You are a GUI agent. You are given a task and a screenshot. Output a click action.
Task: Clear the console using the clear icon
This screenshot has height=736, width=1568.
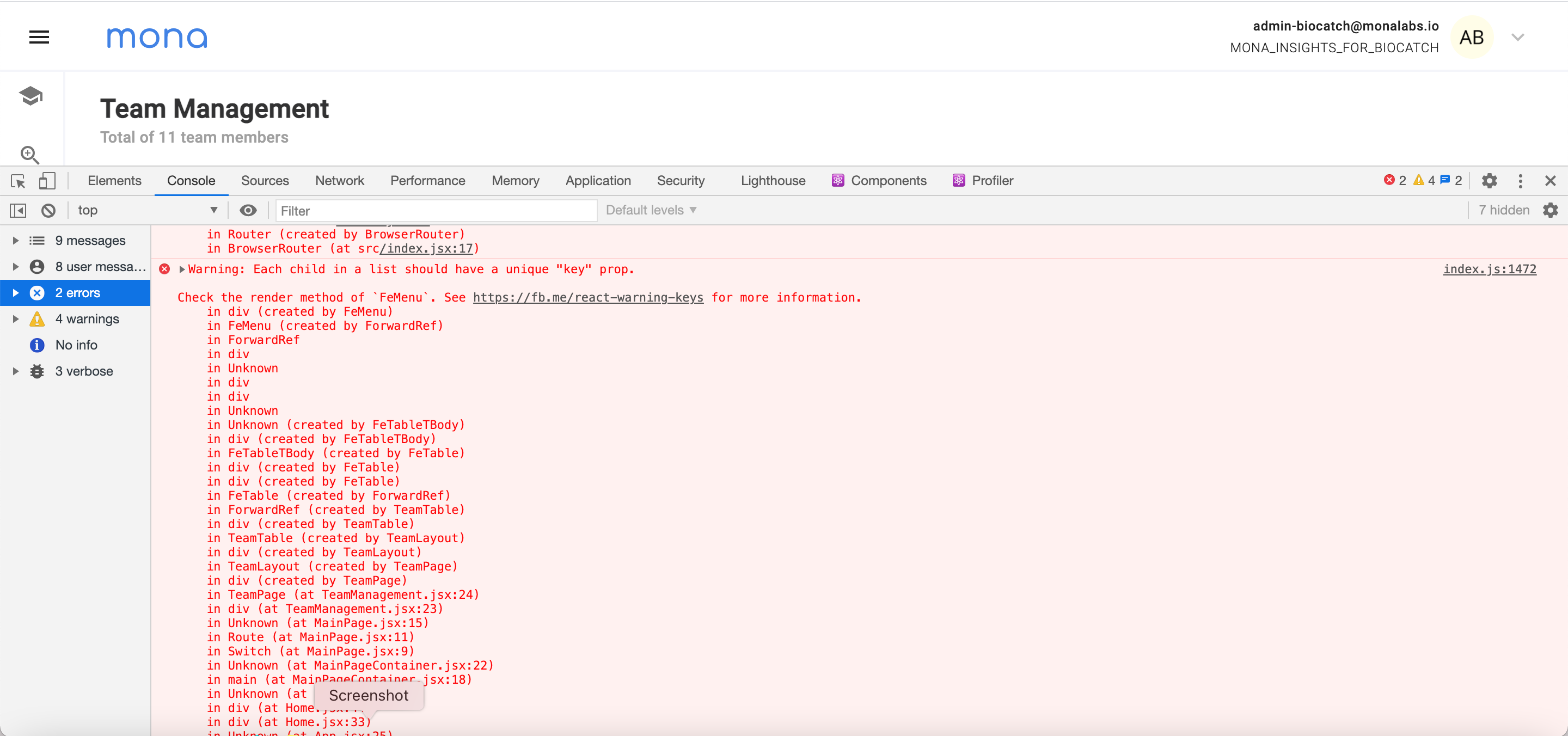(48, 210)
